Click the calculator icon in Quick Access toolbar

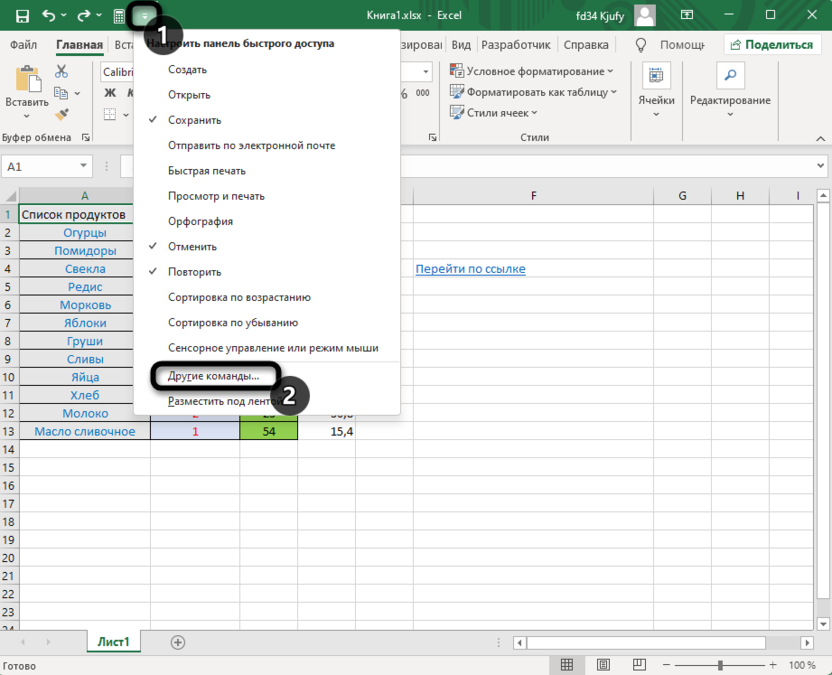click(119, 16)
